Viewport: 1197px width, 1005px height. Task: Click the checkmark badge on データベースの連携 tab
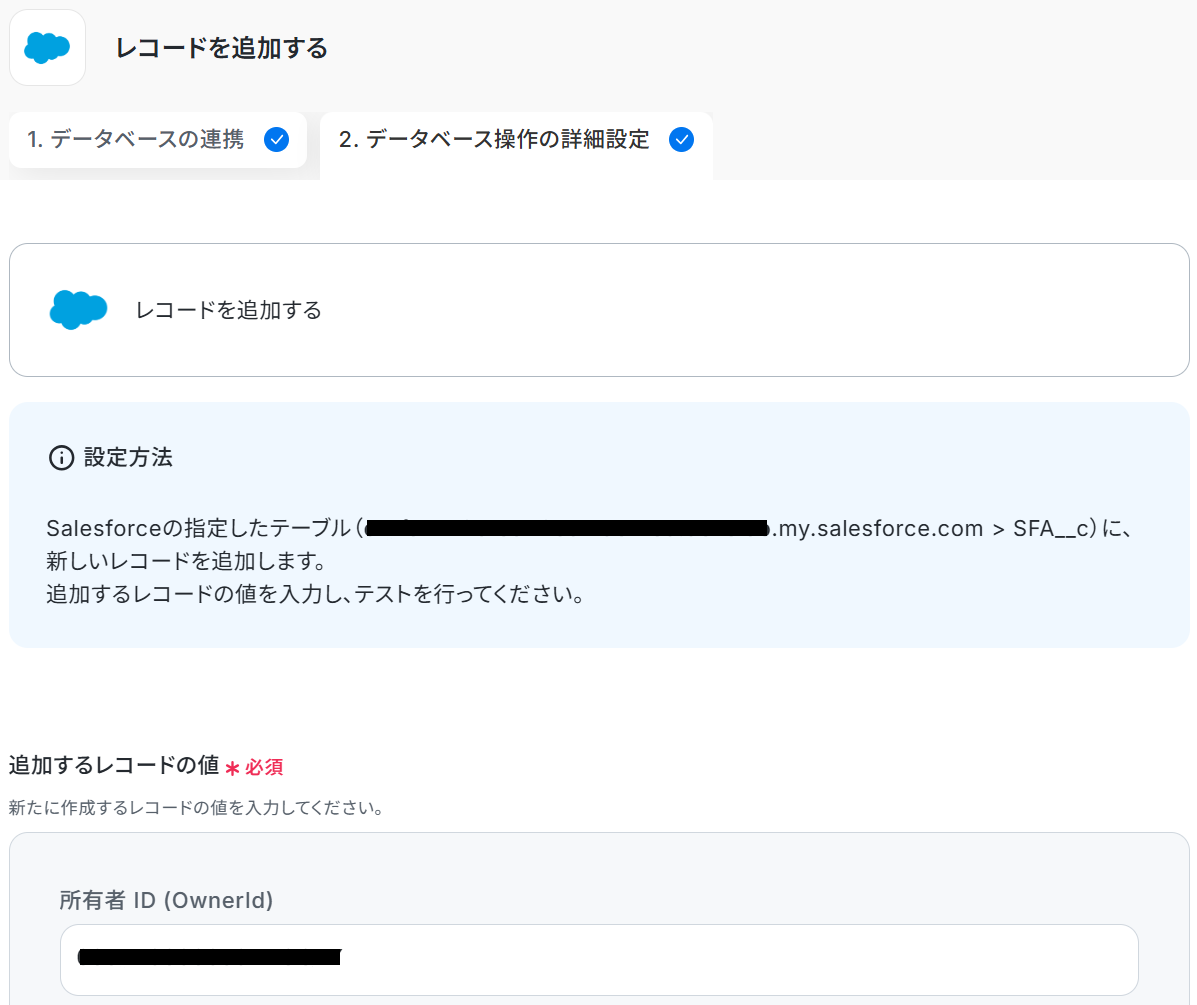(276, 140)
